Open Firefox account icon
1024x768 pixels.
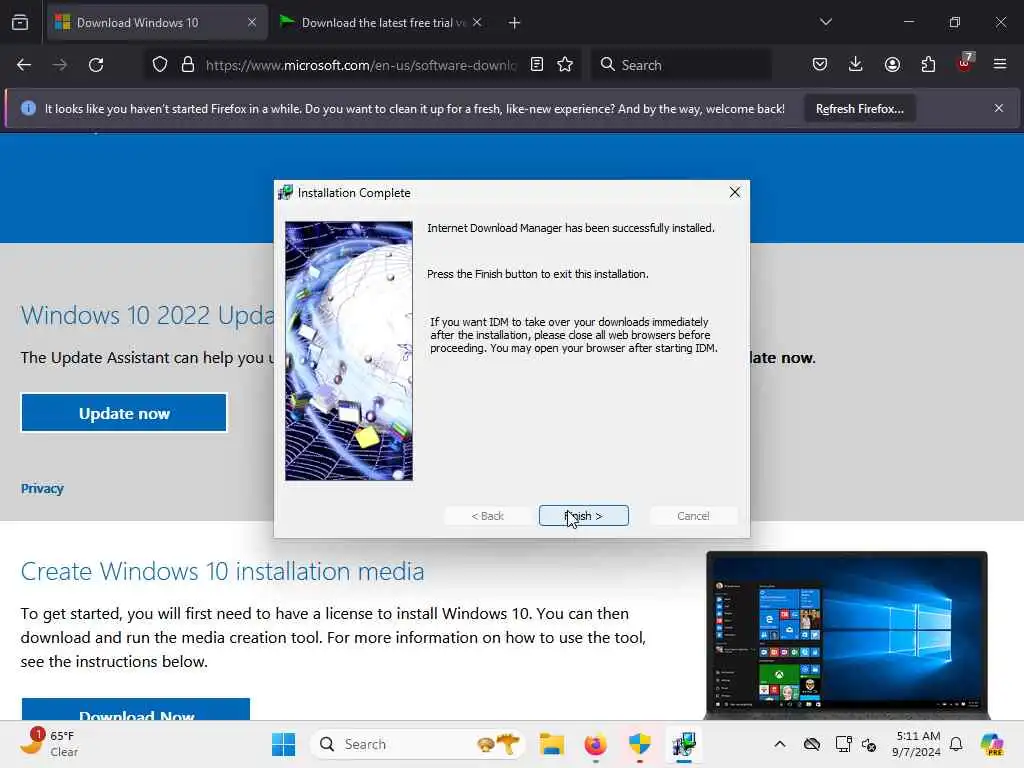pos(892,64)
